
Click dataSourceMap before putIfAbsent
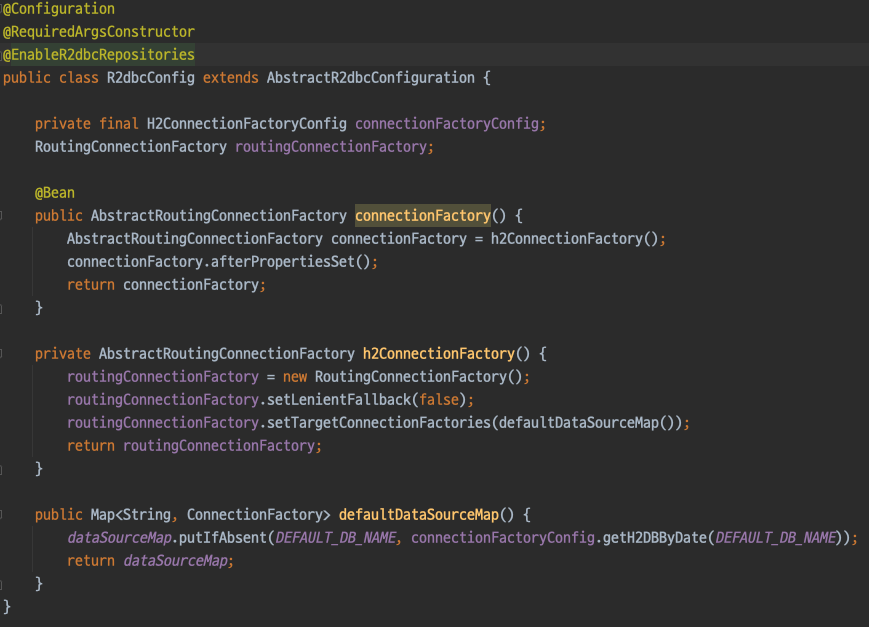coord(119,538)
